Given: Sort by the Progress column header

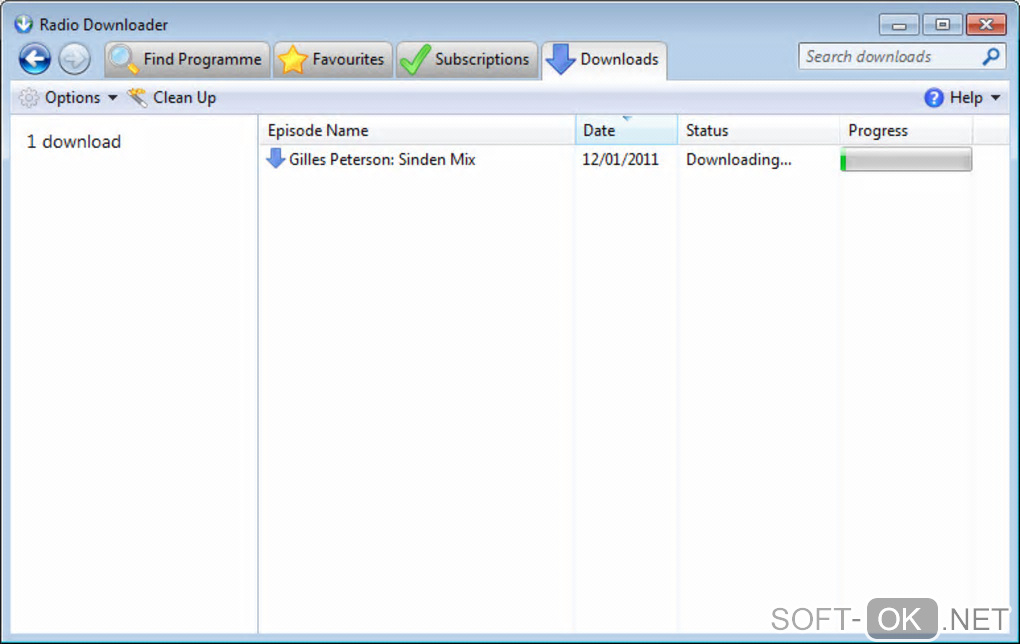Looking at the screenshot, I should coord(906,130).
